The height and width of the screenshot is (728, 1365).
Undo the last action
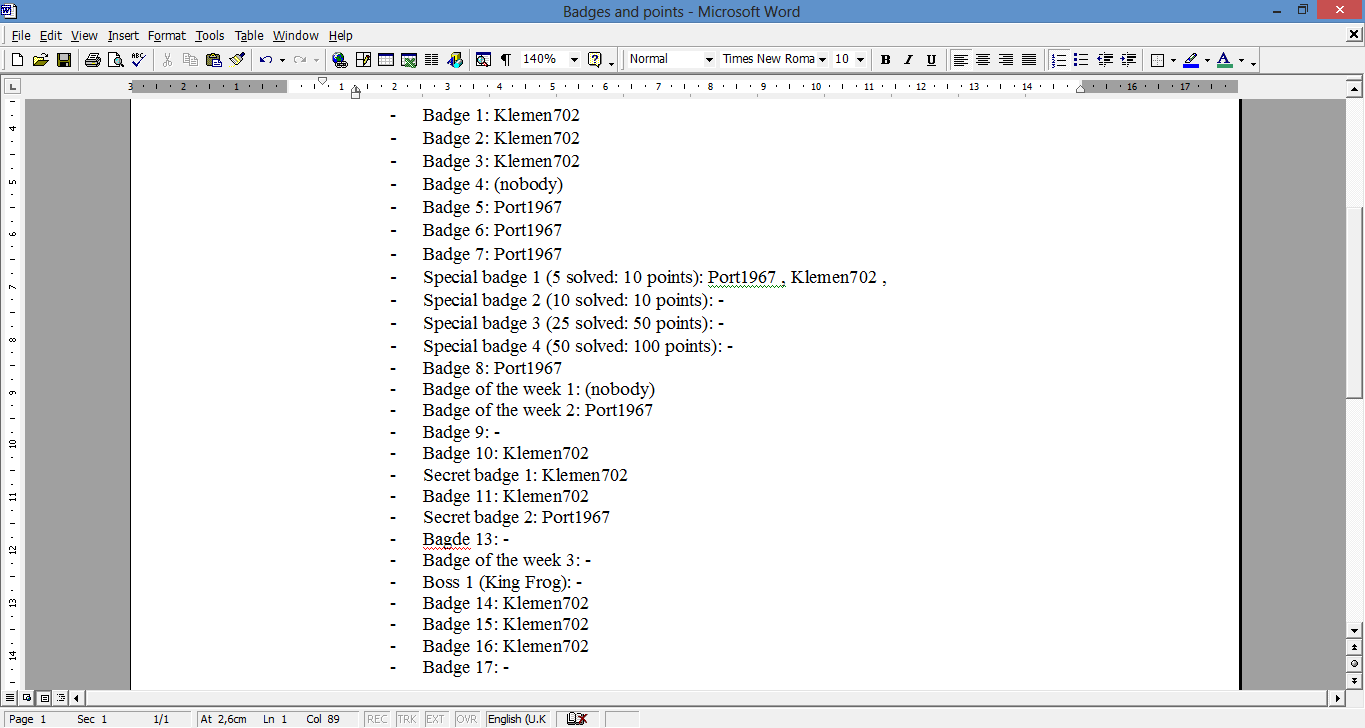(x=265, y=60)
